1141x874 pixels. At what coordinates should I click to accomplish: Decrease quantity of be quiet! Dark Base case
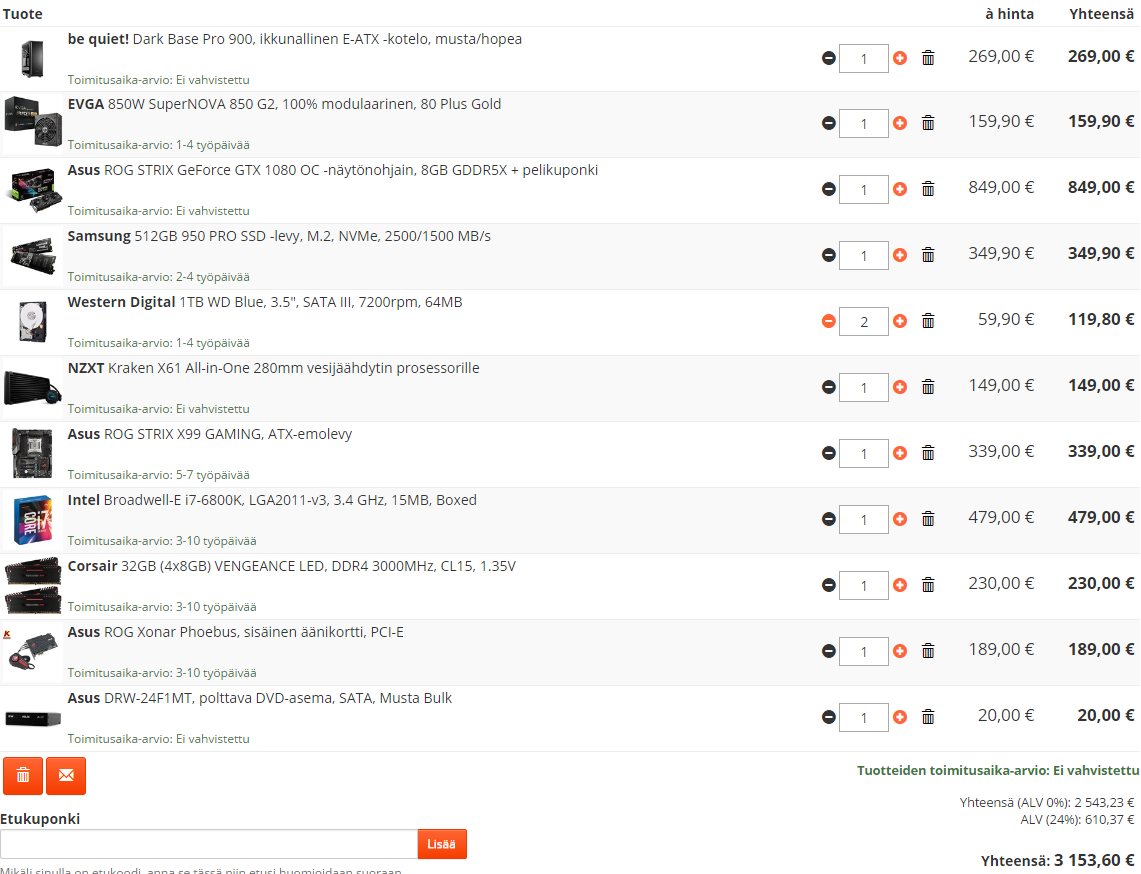[828, 58]
